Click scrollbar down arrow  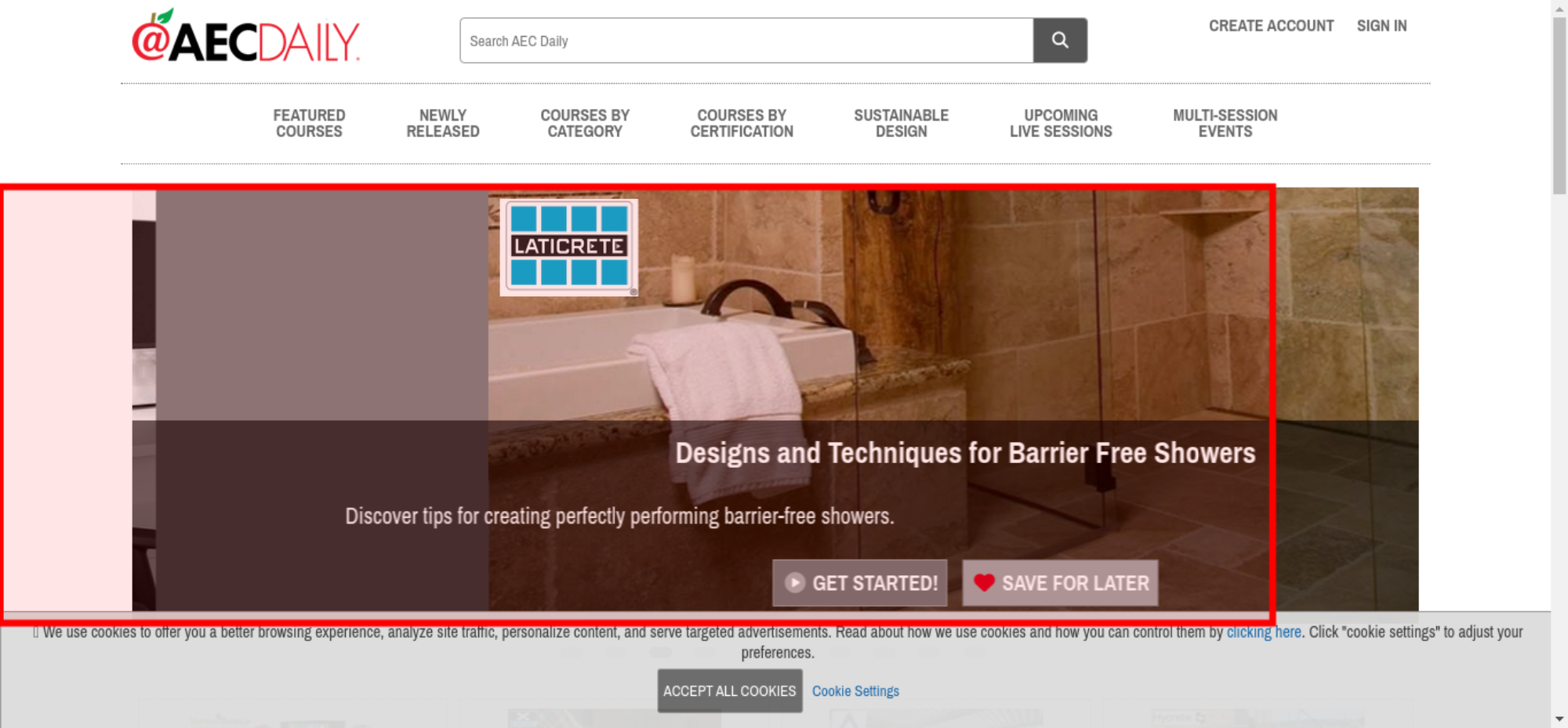tap(1559, 719)
